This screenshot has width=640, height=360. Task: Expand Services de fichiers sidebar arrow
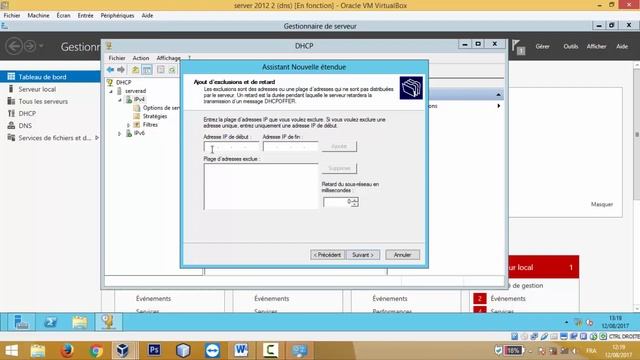tap(97, 138)
